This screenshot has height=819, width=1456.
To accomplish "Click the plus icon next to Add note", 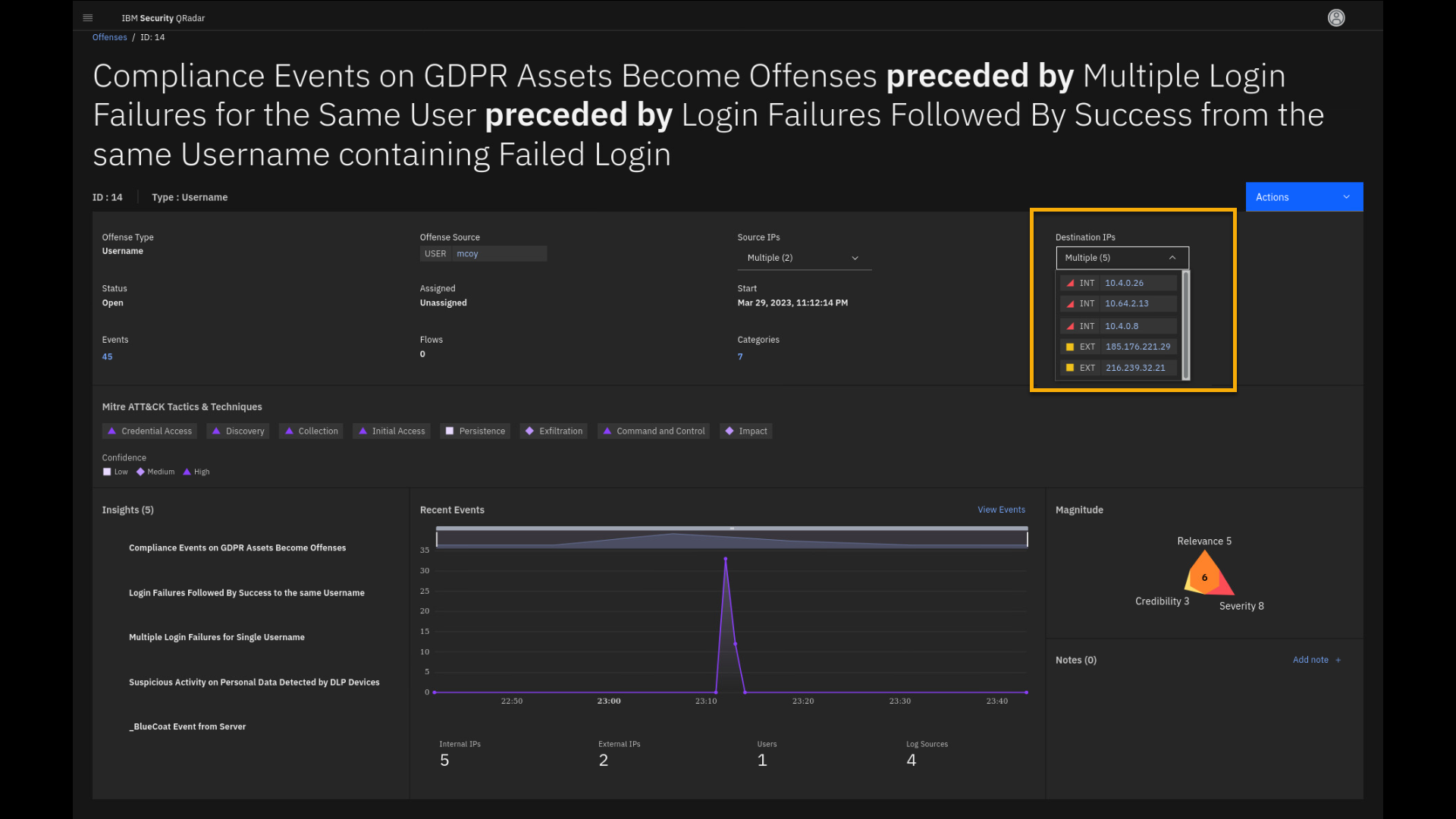I will point(1338,660).
